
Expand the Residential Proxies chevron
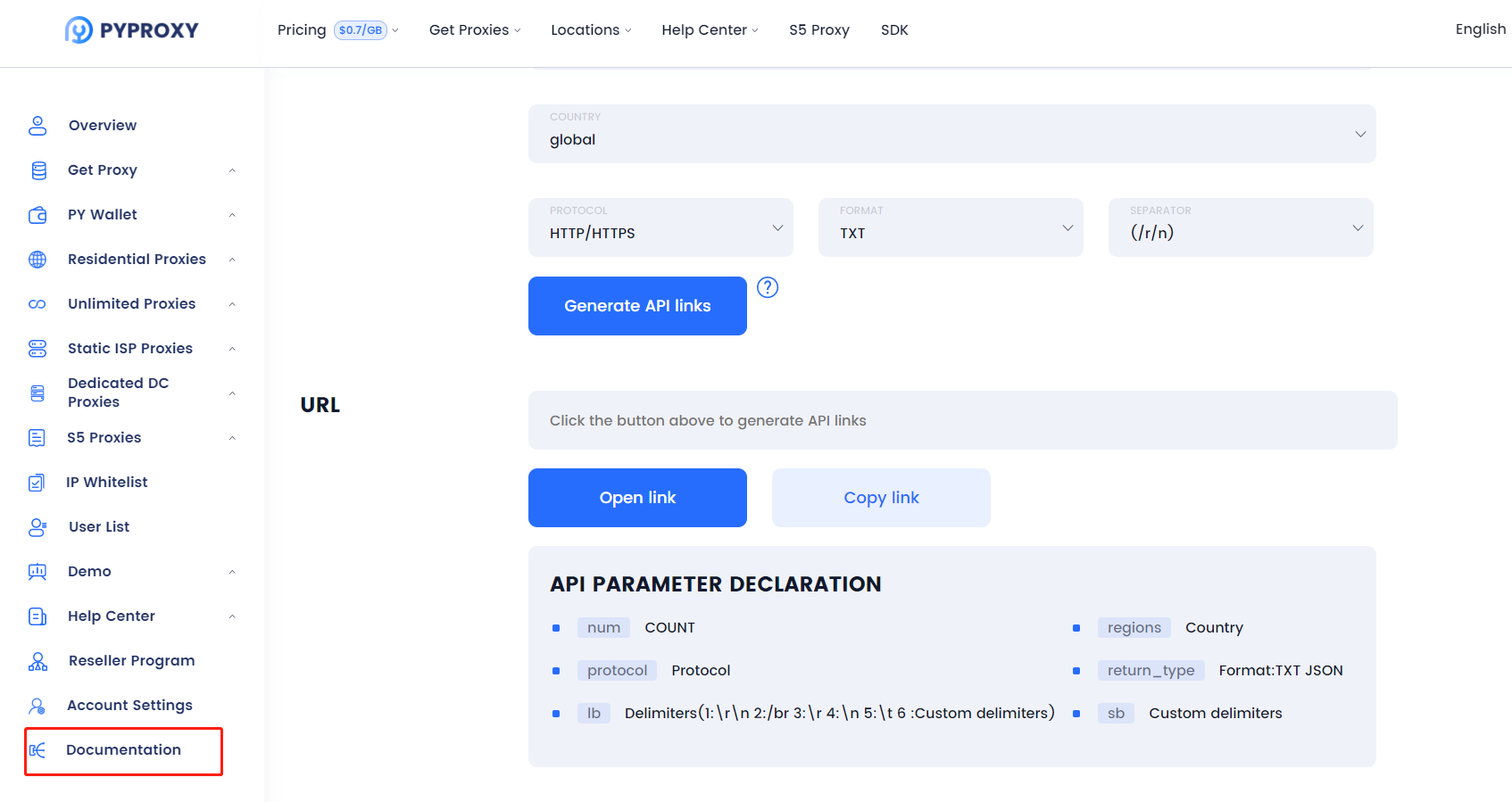point(232,260)
